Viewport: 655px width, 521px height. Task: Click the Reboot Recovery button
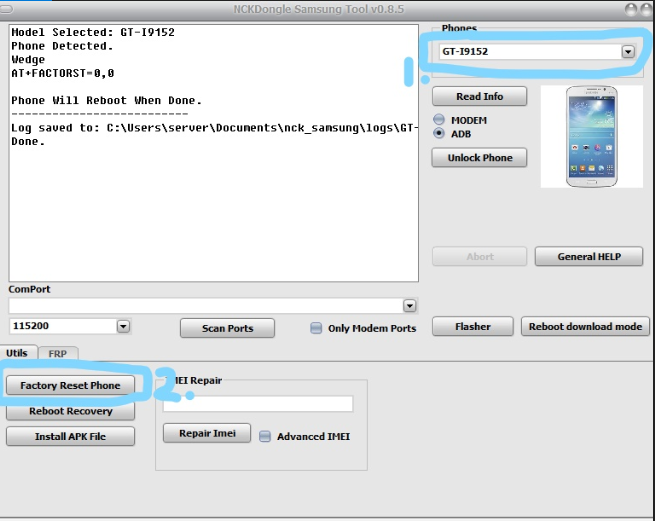[70, 411]
